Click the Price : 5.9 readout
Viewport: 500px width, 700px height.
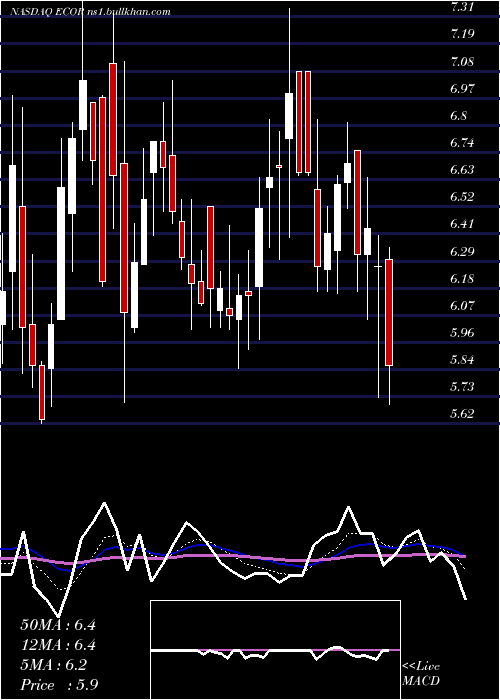(59, 685)
